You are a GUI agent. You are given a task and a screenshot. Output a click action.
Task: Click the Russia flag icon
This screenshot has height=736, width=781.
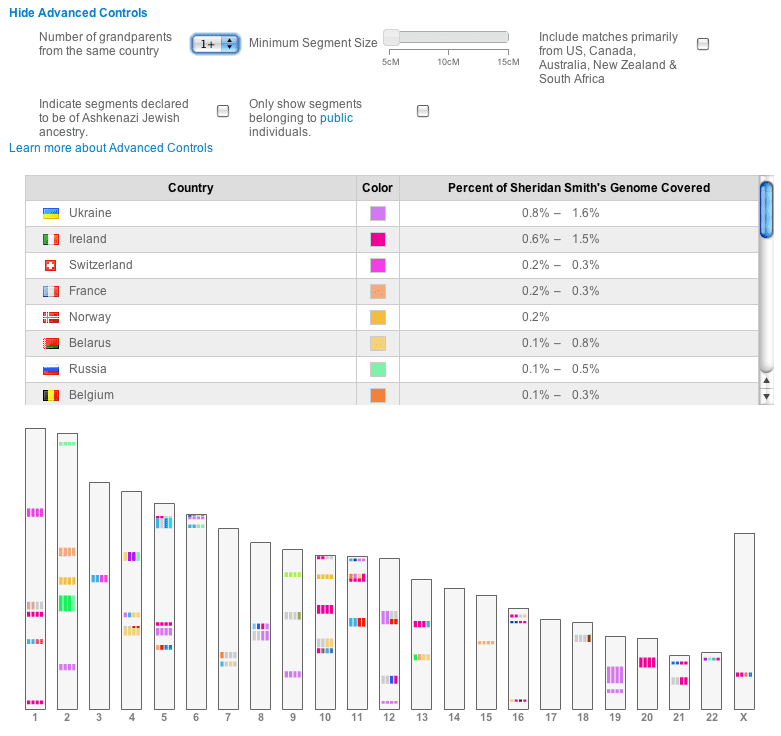[51, 369]
